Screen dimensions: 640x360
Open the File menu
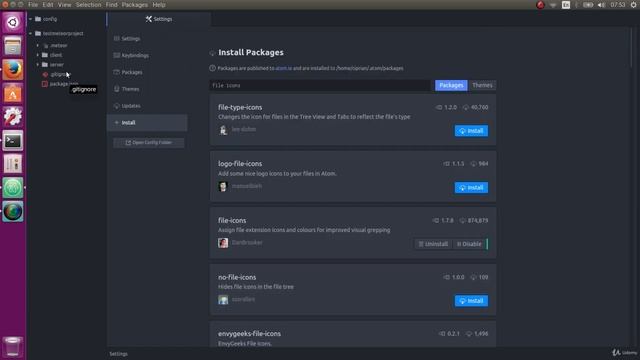pos(33,5)
